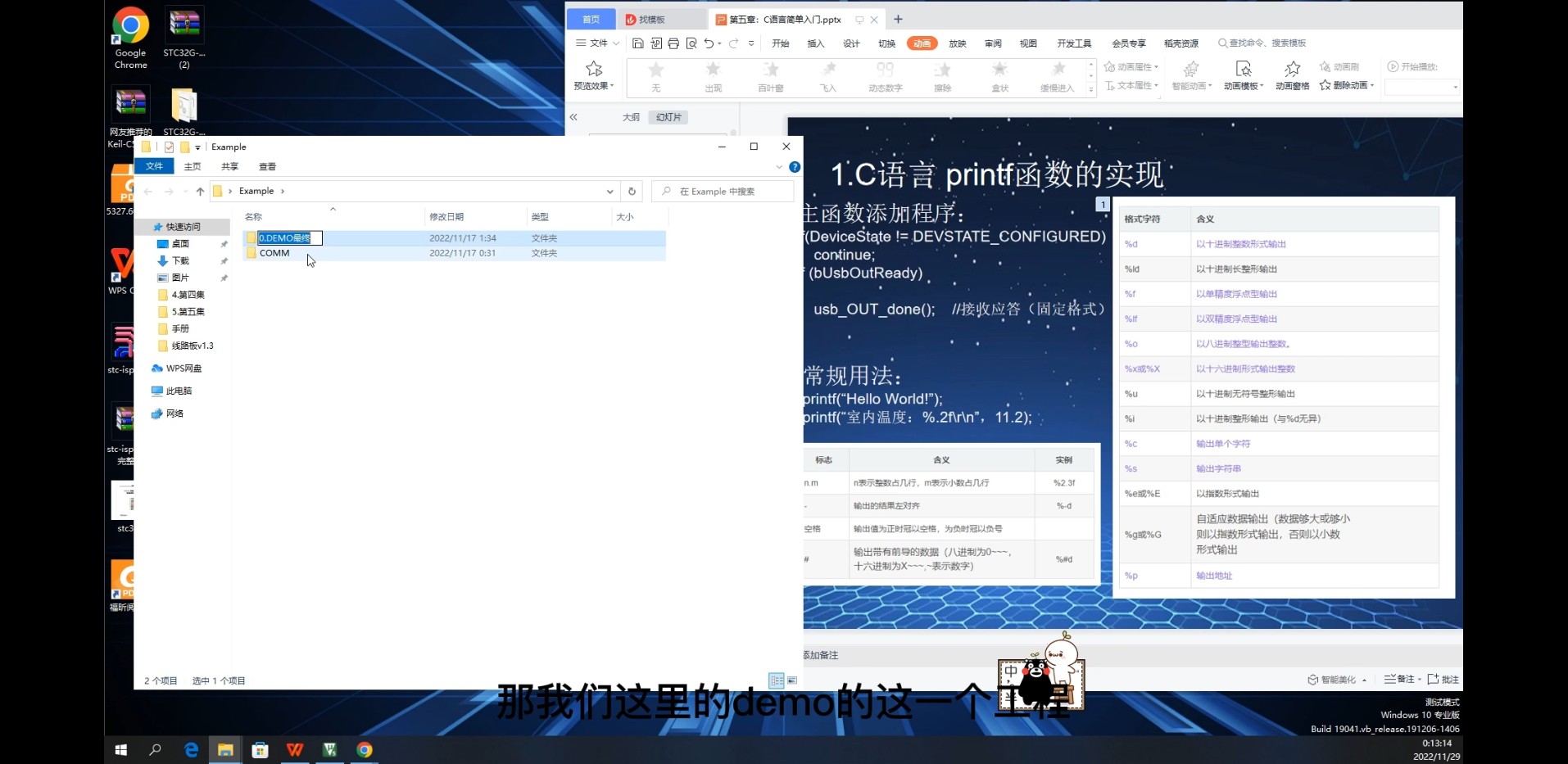Select the 动态数字 animation effect
This screenshot has width=1568, height=764.
pyautogui.click(x=885, y=77)
